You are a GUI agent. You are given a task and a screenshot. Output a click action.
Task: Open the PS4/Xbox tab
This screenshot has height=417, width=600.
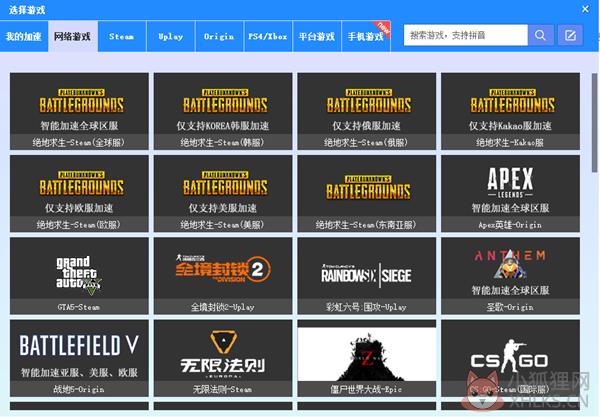pos(268,36)
